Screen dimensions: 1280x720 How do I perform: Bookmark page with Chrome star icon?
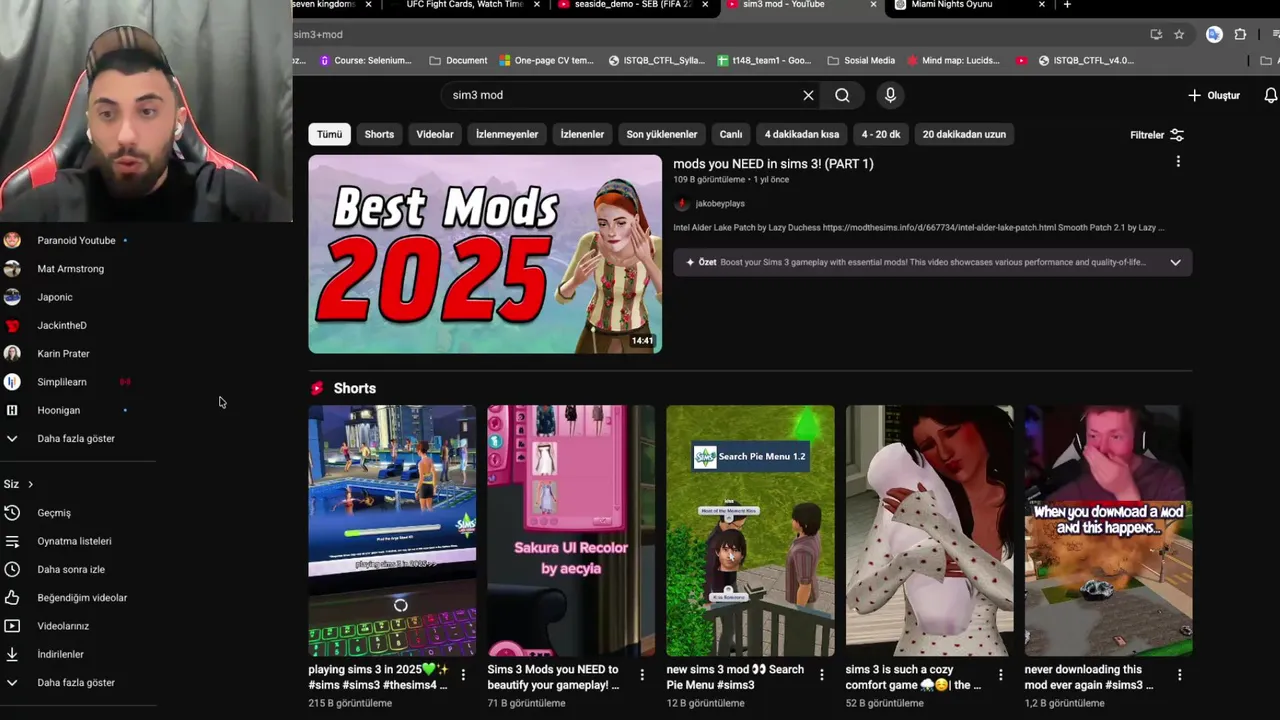coord(1179,34)
